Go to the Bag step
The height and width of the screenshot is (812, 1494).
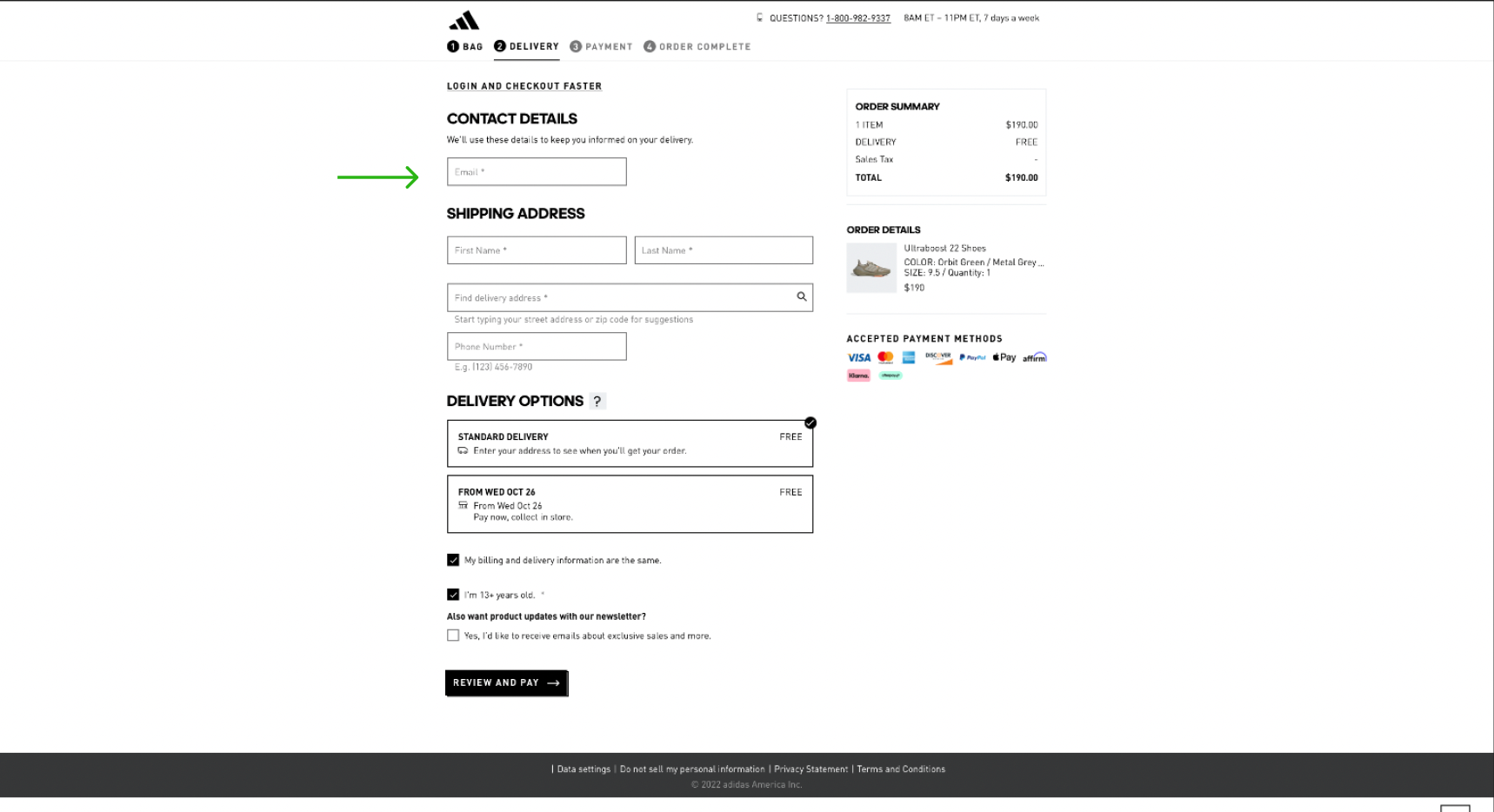(465, 47)
